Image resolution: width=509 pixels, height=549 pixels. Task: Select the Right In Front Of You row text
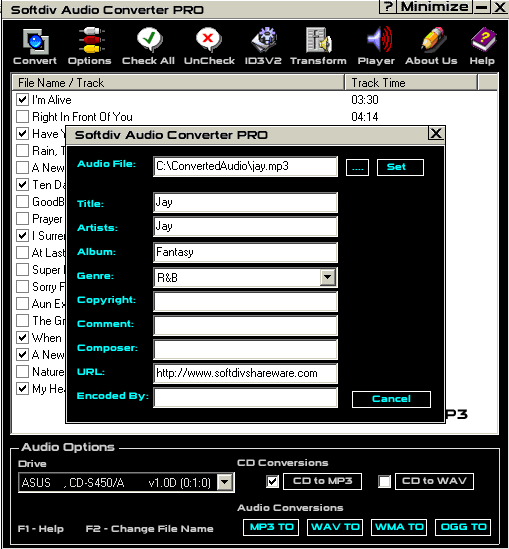tap(82, 117)
